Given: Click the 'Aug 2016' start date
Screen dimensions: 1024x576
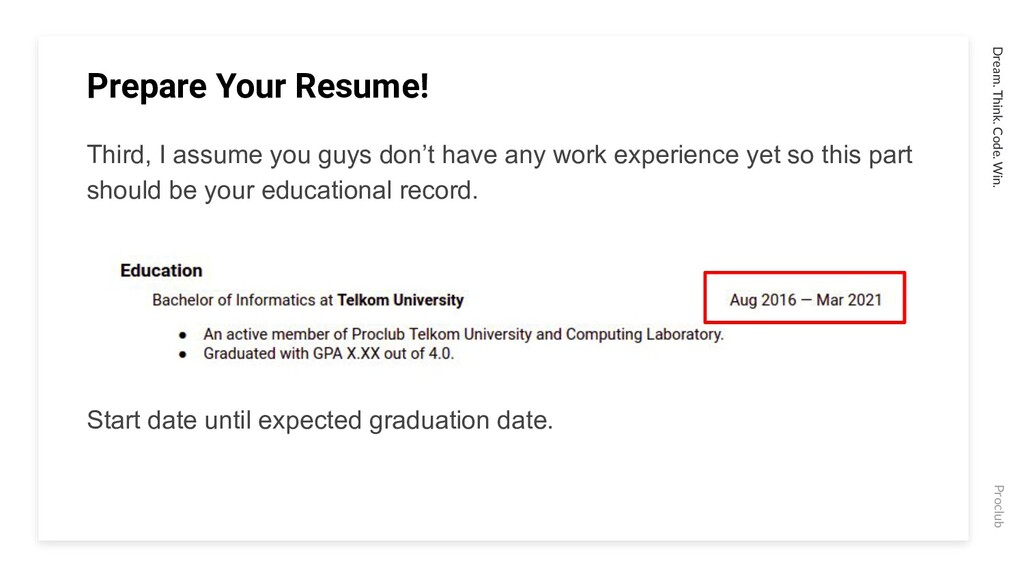Looking at the screenshot, I should pyautogui.click(x=763, y=300).
